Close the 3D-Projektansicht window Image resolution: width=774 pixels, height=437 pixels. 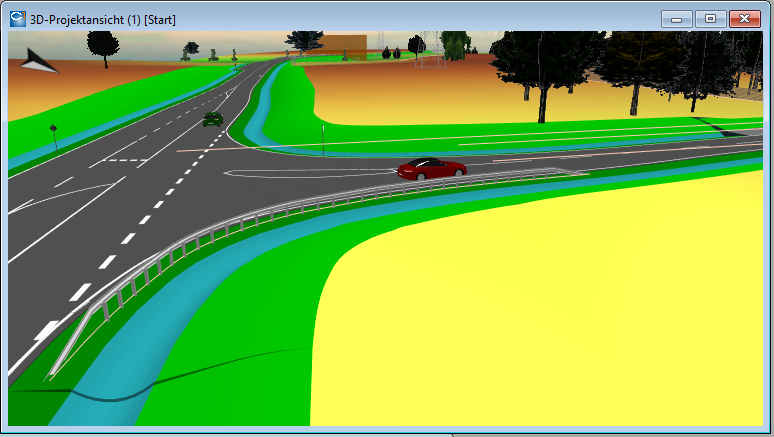point(744,19)
